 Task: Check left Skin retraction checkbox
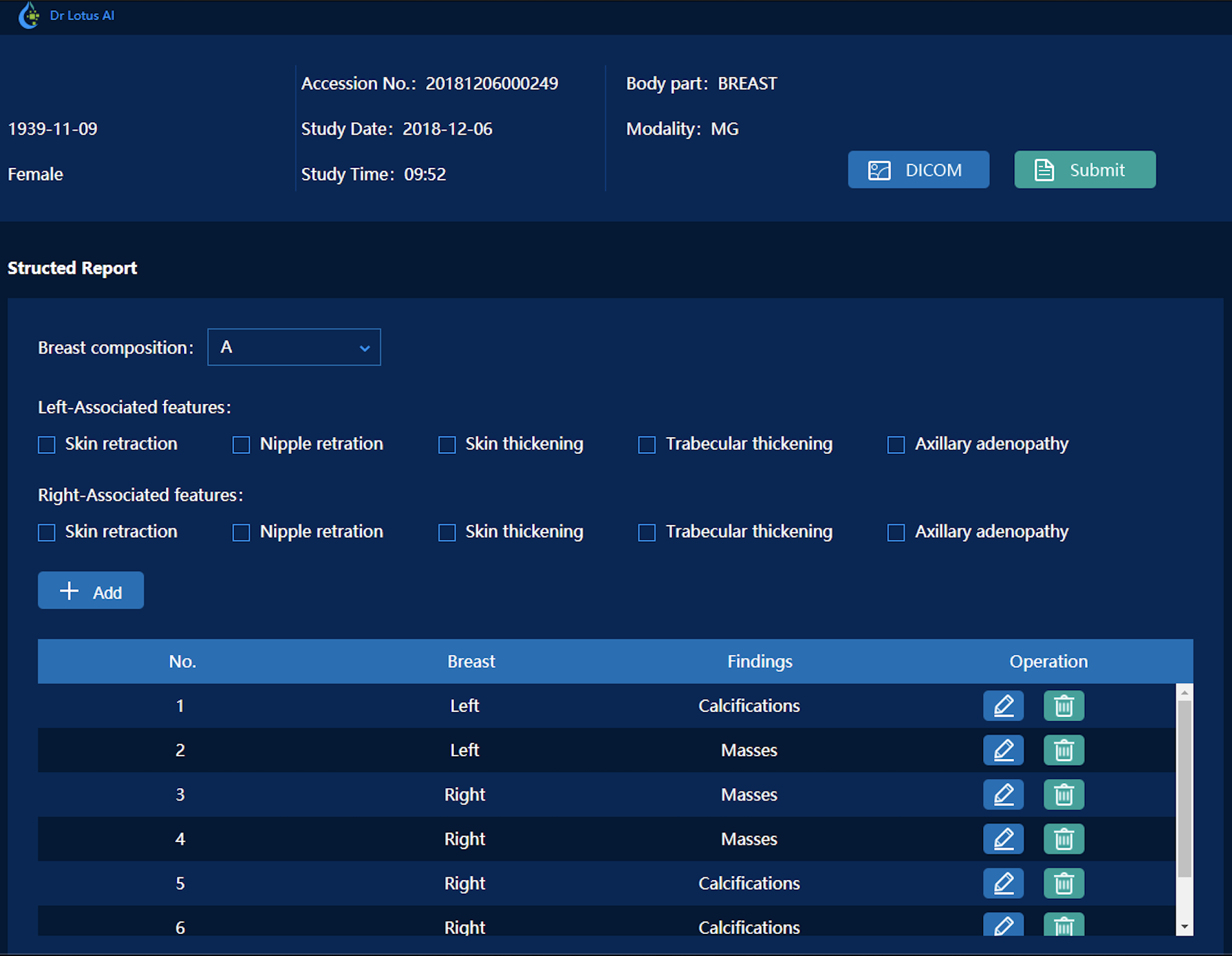[47, 445]
